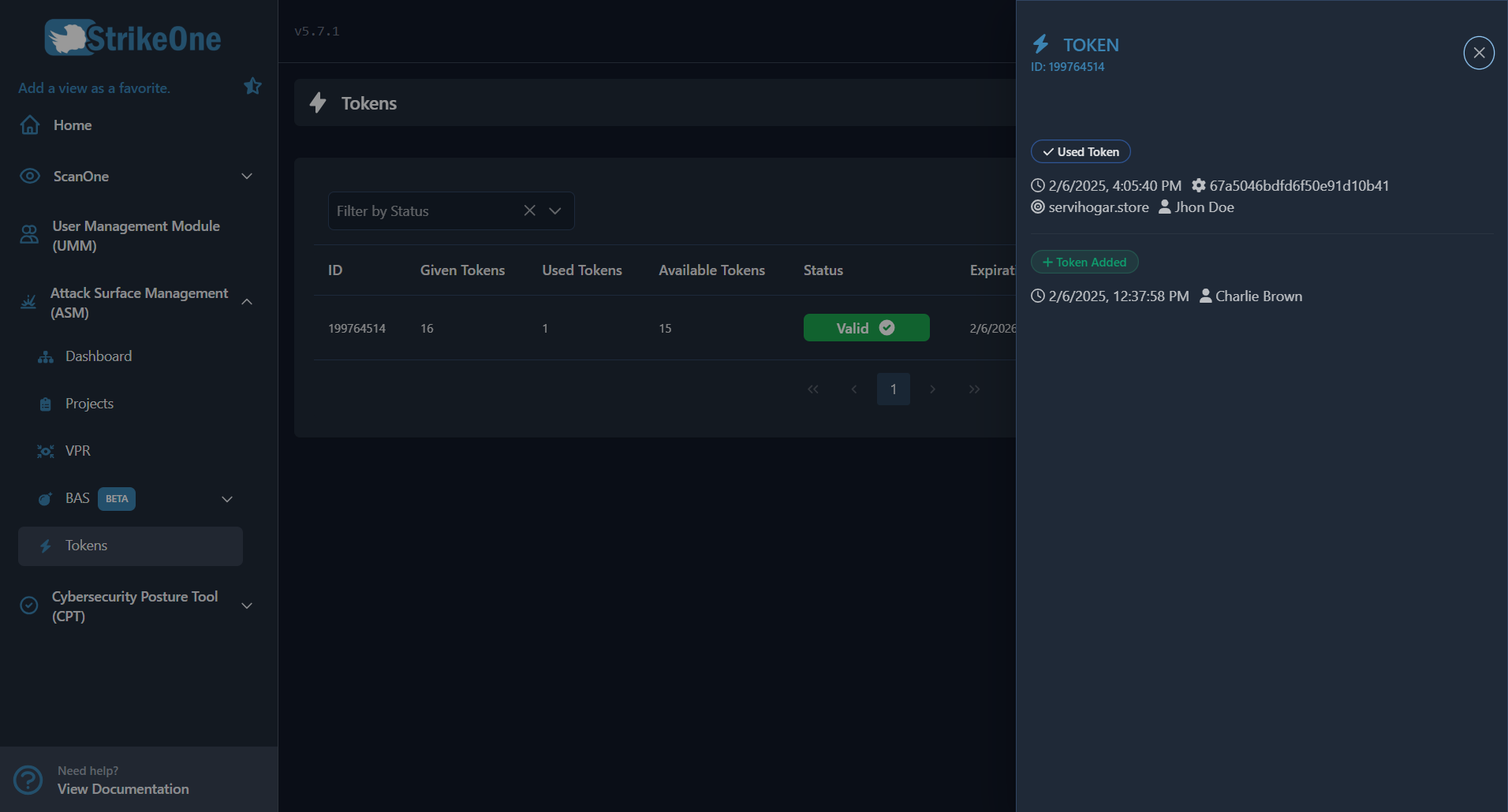Screen dimensions: 1508x812
Task: Click the Projects clipboard icon
Action: [x=44, y=404]
